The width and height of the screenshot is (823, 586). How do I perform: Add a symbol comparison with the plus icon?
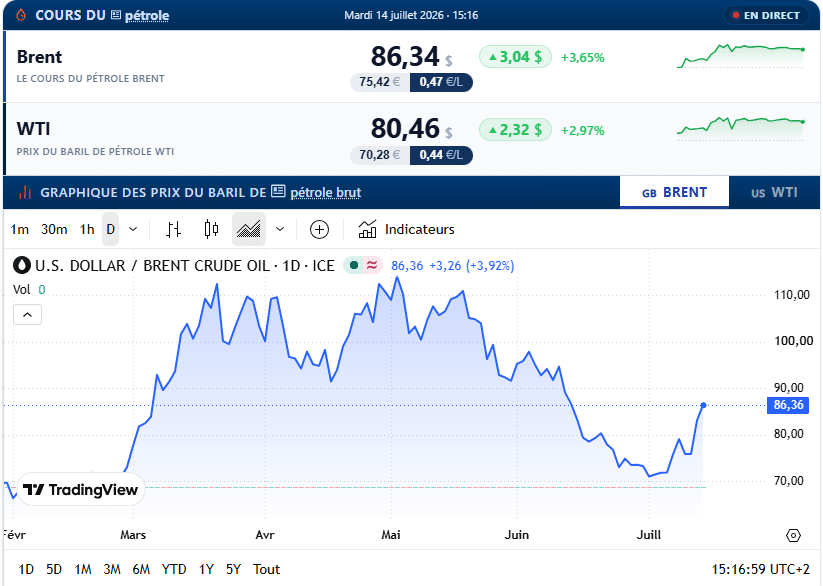click(x=319, y=229)
